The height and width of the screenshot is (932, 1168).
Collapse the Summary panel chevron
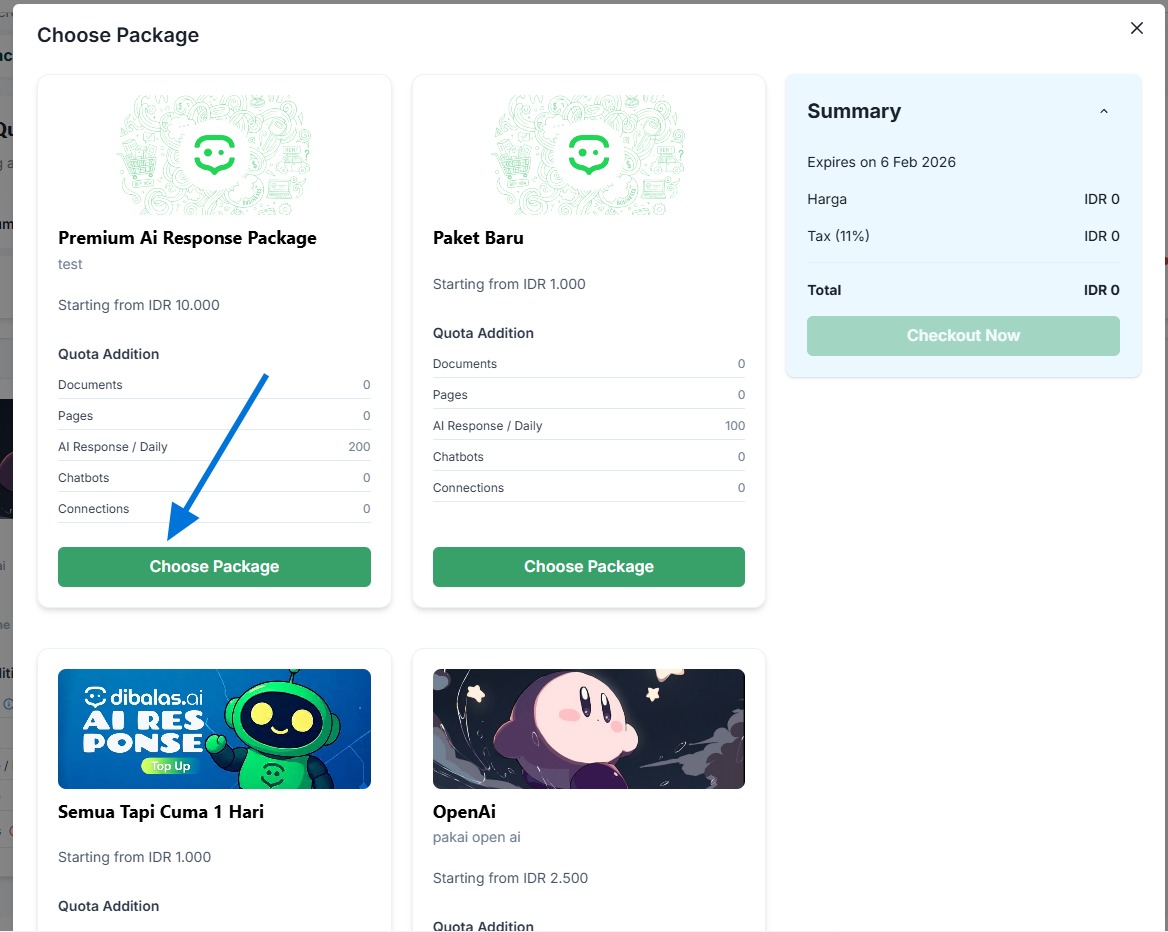[x=1104, y=112]
